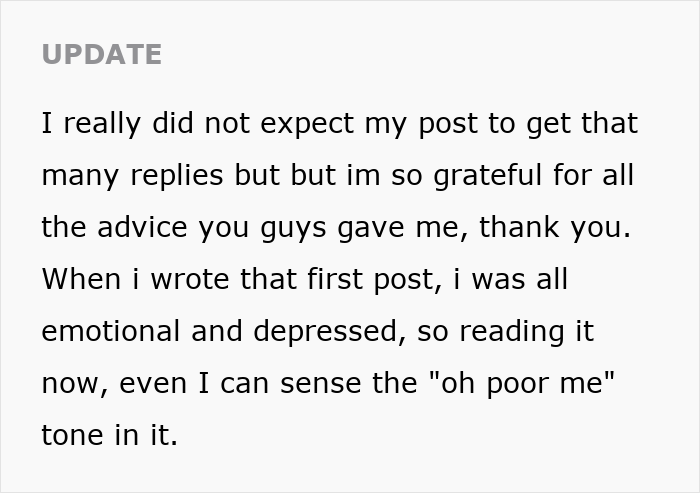Viewport: 700px width, 493px height.
Task: Click the word "wrote"
Action: coord(190,280)
